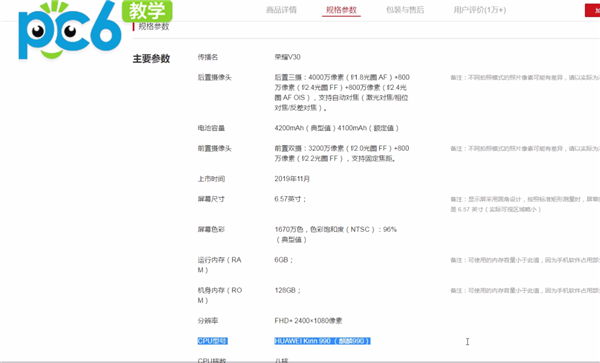Click the 4200mAh battery value text
The image size is (600, 363).
[336, 128]
